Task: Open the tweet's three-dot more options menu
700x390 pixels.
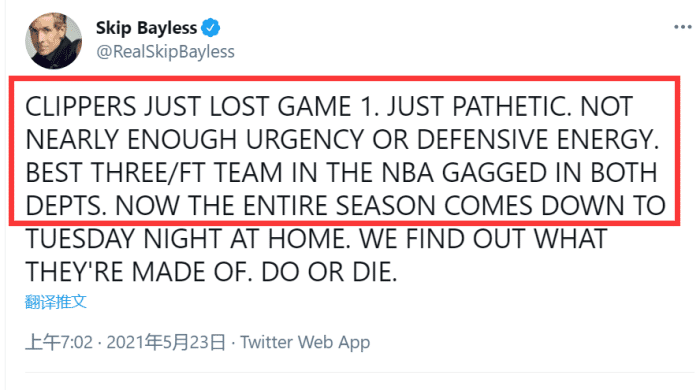Action: coord(683,27)
